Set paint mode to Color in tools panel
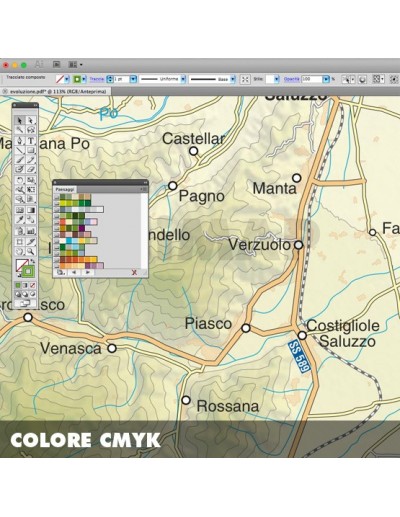Viewport: 400px width, 517px height. point(18,285)
